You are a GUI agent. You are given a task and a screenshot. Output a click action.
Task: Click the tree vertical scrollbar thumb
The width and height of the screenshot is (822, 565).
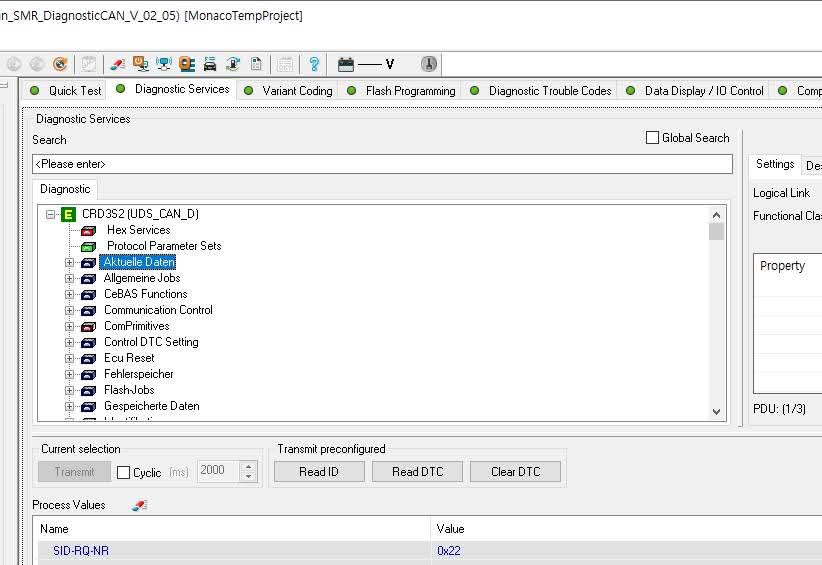coord(716,232)
